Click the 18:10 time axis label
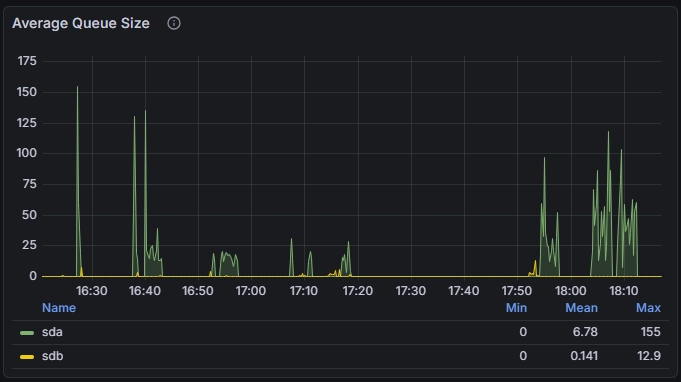681x382 pixels. tap(624, 291)
